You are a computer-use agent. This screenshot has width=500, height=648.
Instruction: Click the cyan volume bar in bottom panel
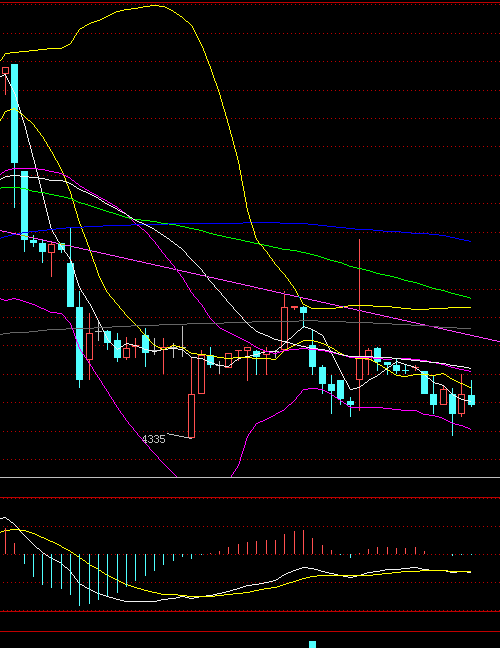[x=312, y=644]
